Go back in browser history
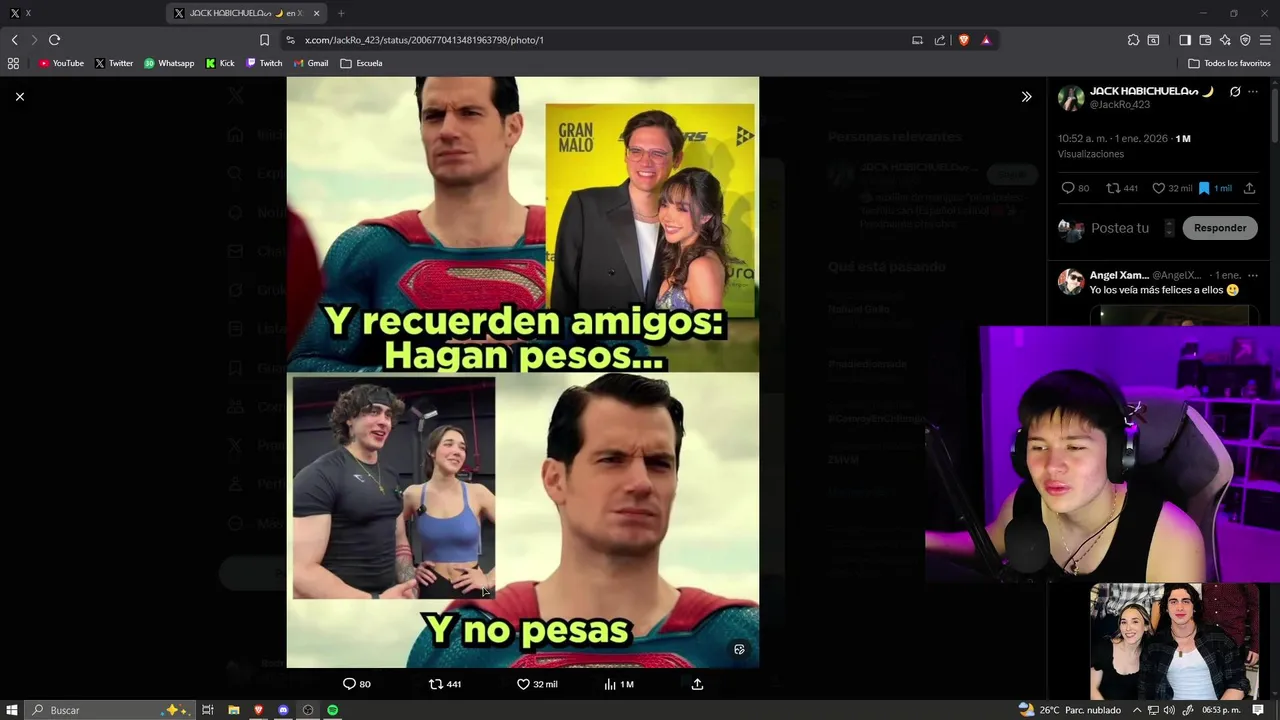 point(14,40)
